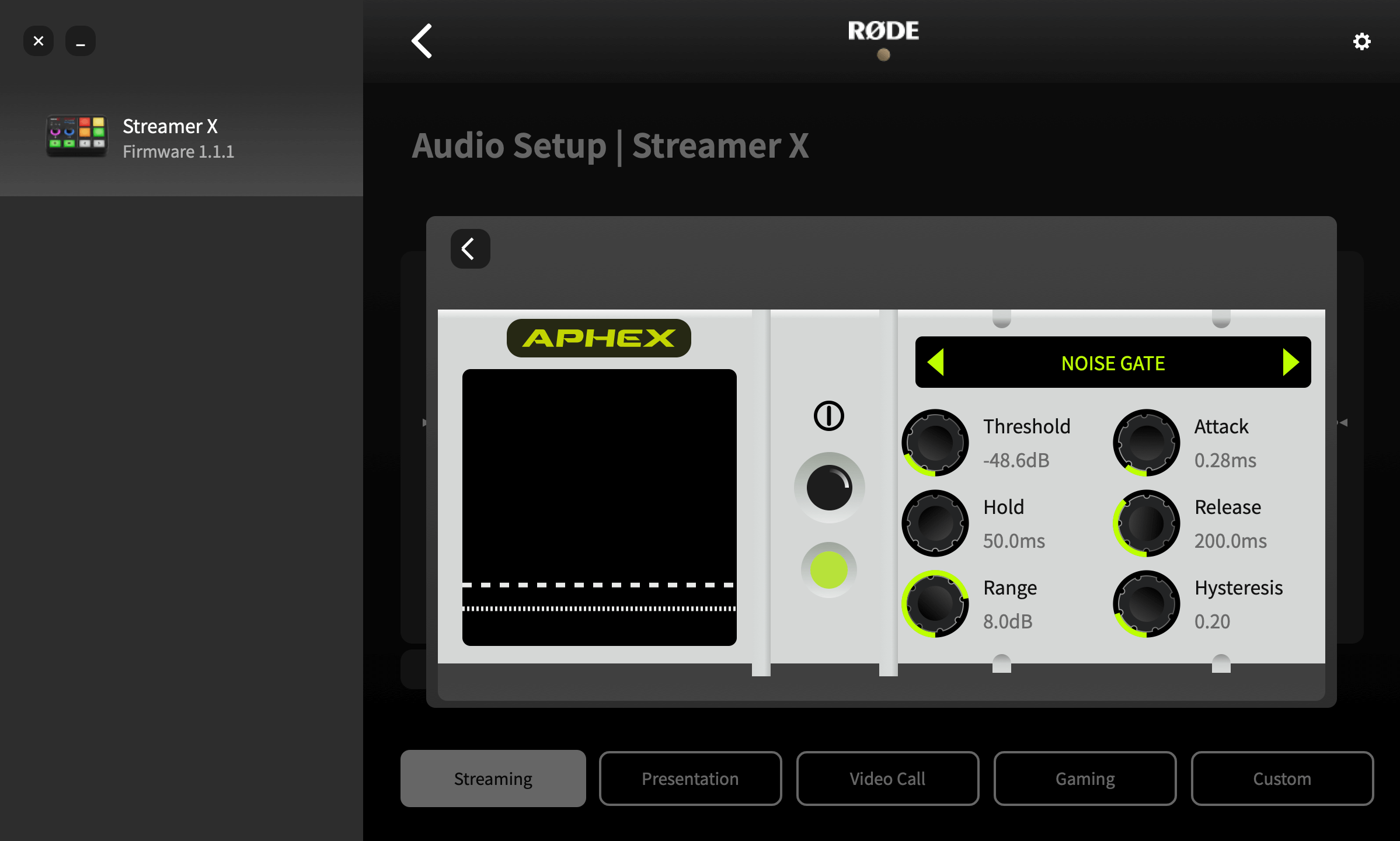The width and height of the screenshot is (1400, 841).
Task: Select the Presentation audio profile
Action: pyautogui.click(x=690, y=778)
